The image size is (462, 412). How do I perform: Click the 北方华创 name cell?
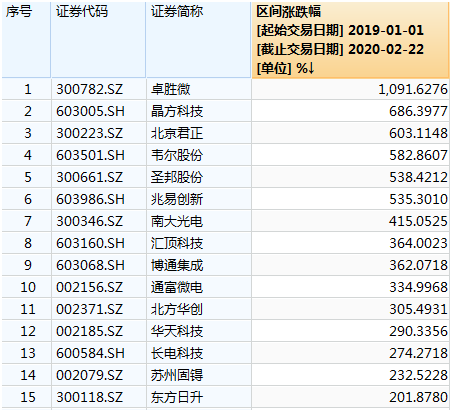click(x=199, y=309)
